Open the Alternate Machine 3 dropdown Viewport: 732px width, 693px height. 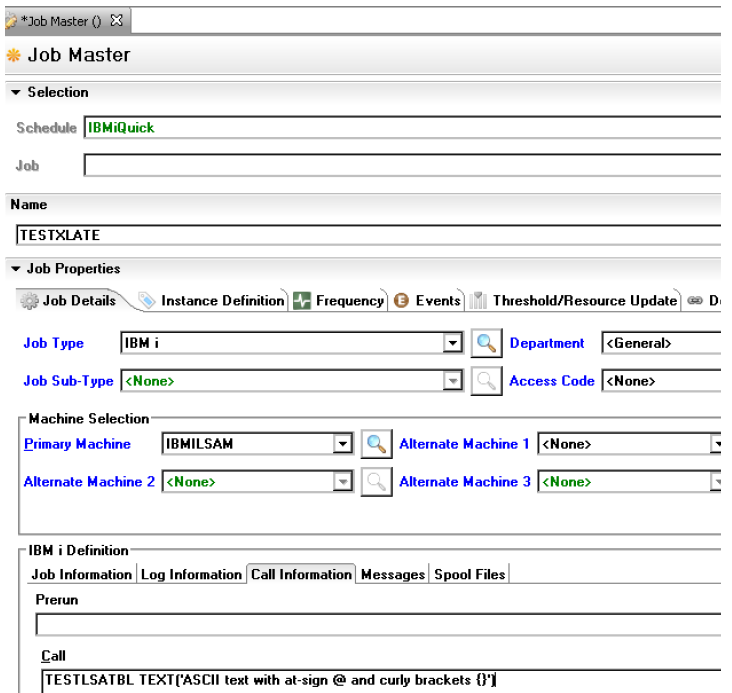[x=716, y=481]
